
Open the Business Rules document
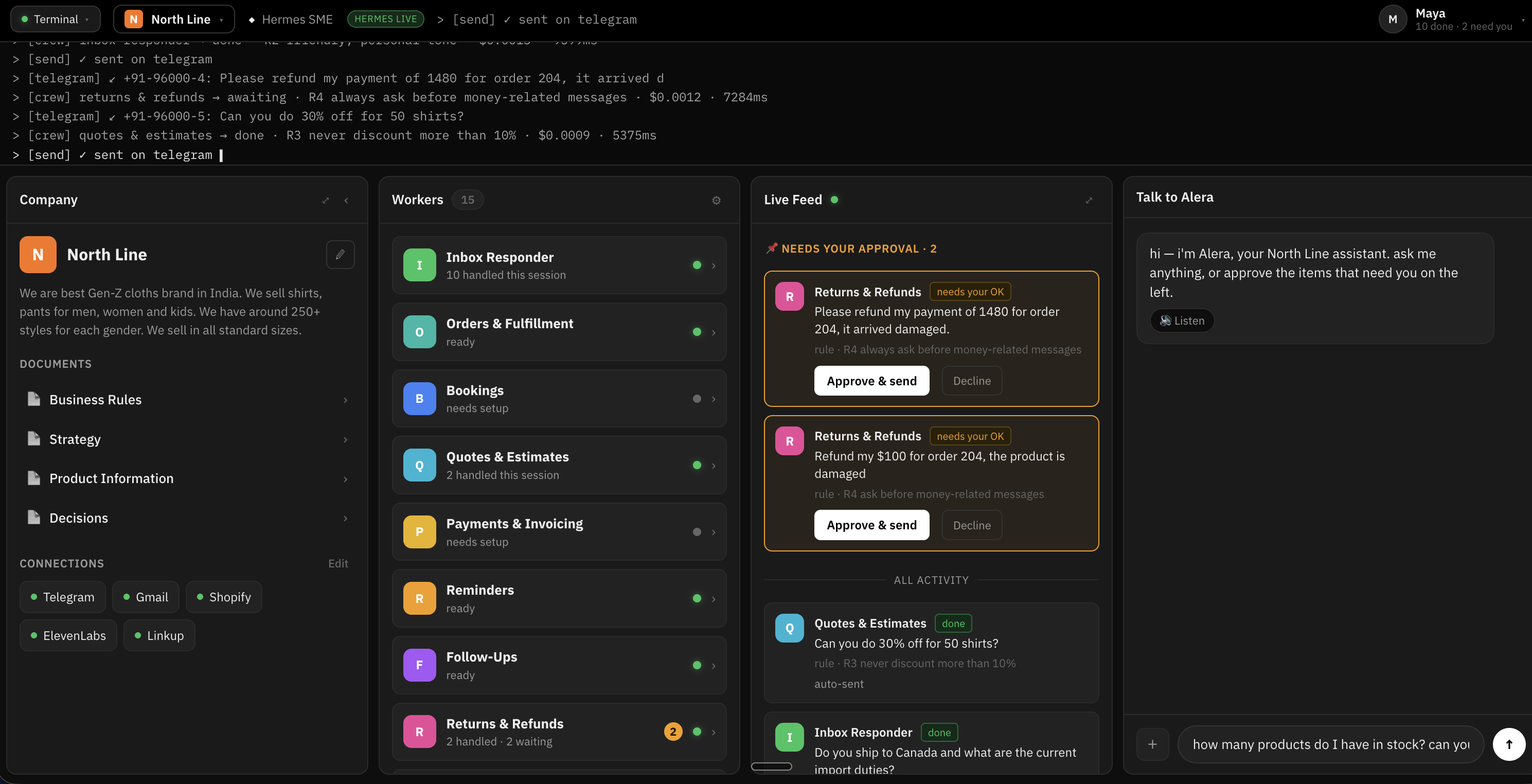[187, 400]
